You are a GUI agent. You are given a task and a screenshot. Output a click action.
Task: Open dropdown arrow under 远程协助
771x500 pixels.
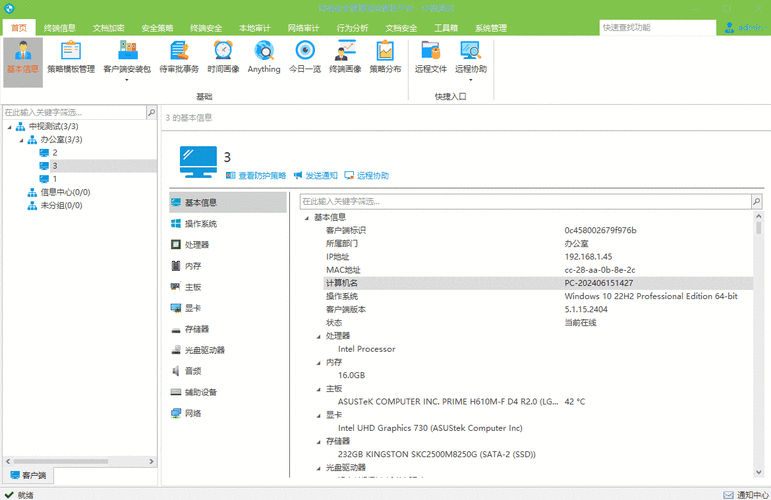coord(471,80)
